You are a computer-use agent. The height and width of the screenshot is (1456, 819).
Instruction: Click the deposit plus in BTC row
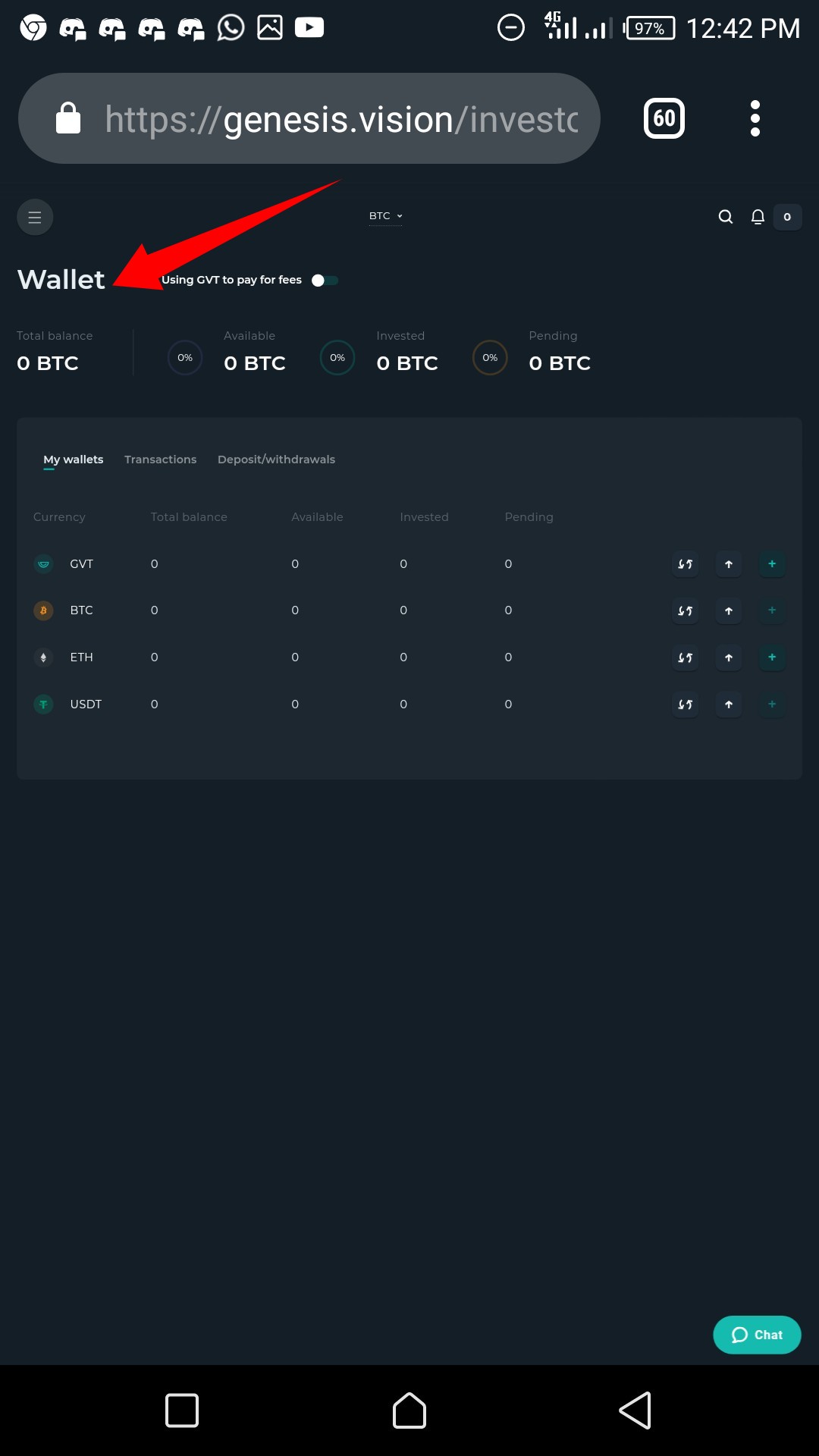tap(772, 610)
